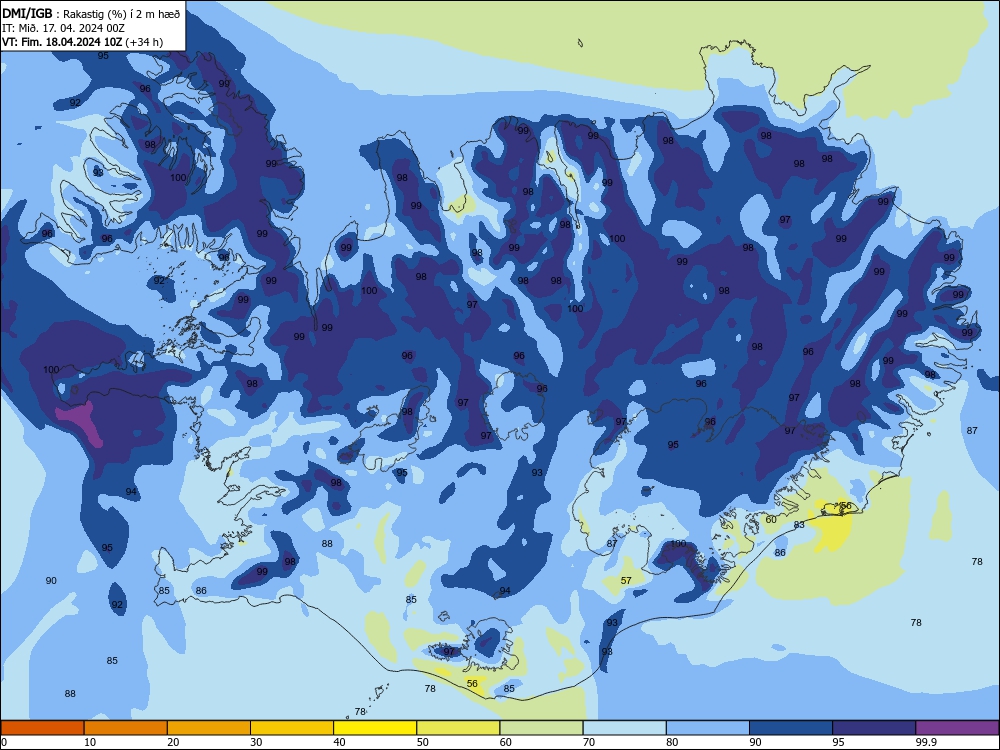Screen dimensions: 1000x750
Task: Click the '40' legend scale label
Action: coord(339,742)
